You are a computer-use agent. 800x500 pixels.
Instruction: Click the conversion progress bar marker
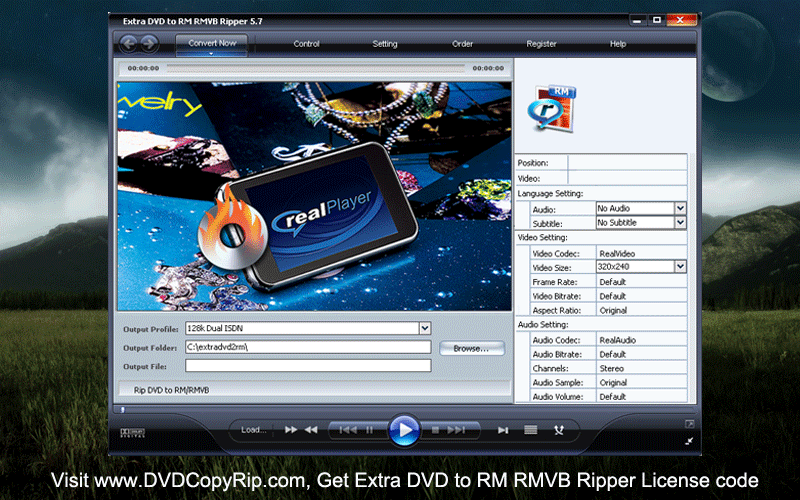tap(122, 409)
